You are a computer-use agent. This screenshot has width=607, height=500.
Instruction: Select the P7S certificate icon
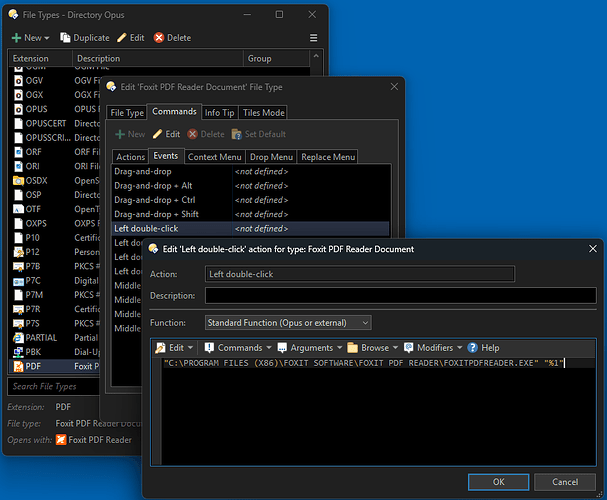18,324
